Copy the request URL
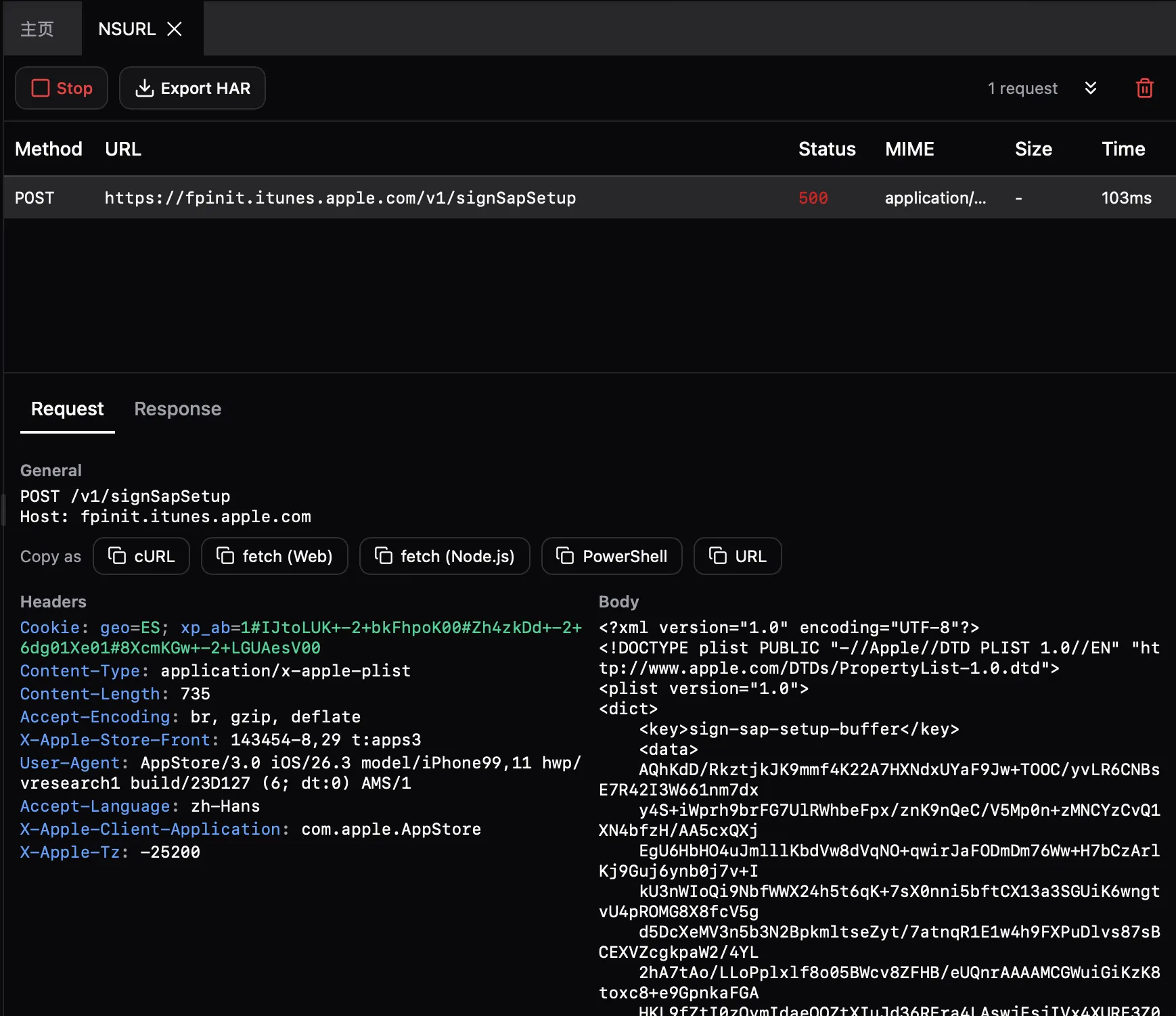Image resolution: width=1176 pixels, height=1016 pixels. tap(738, 556)
